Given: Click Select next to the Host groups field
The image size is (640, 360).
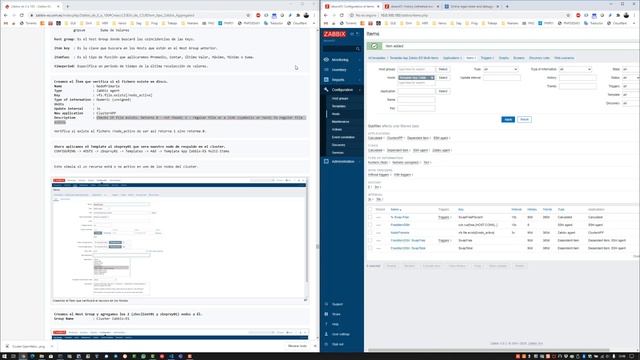Looking at the screenshot, I should pos(443,69).
